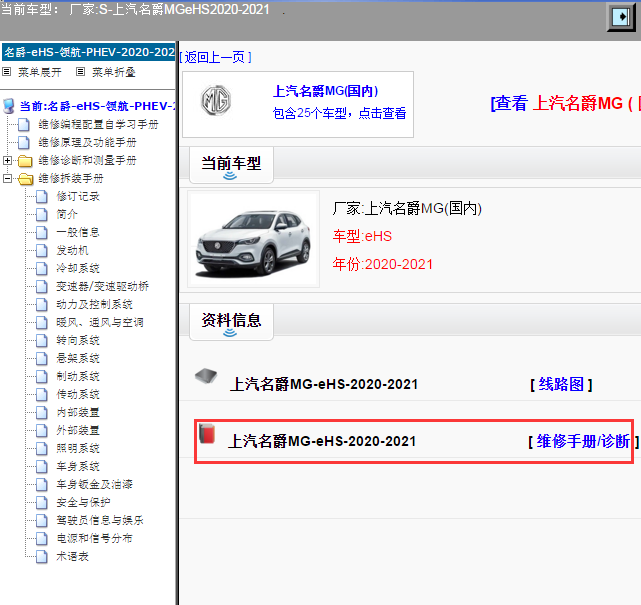
Task: Open 电源和信号分布 in the tree
Action: [x=94, y=538]
